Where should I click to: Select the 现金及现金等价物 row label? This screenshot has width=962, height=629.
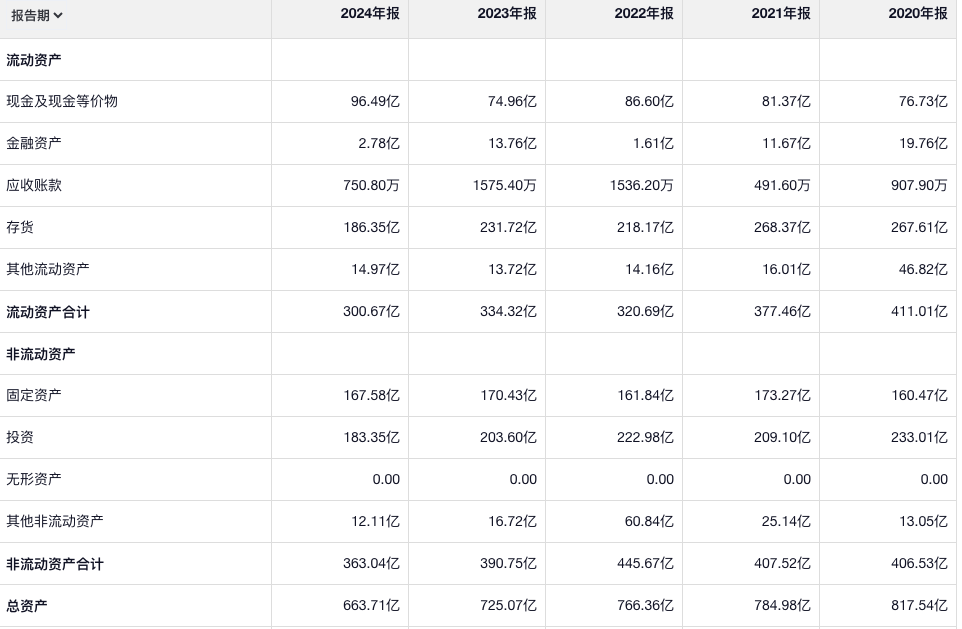click(x=62, y=102)
